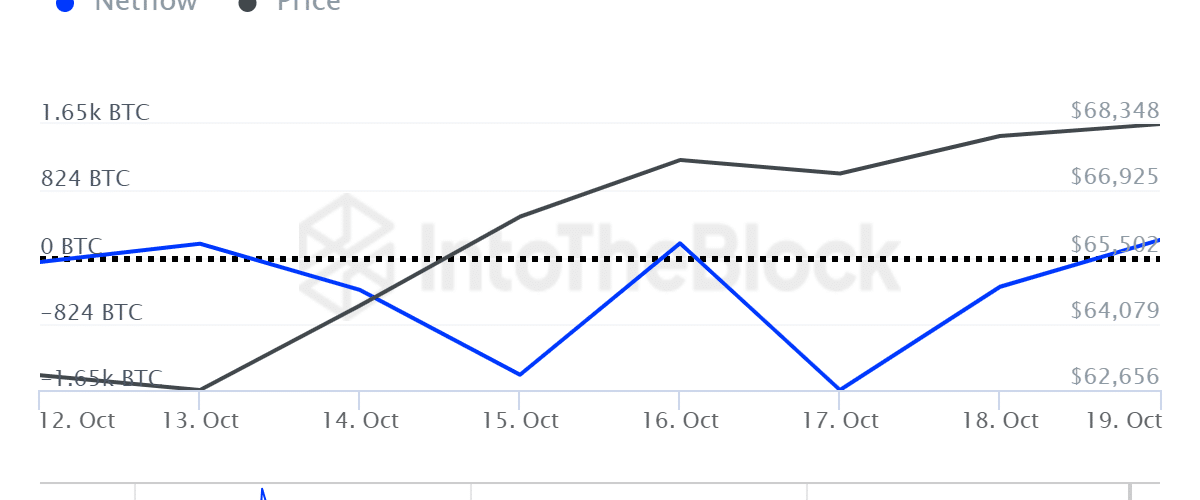The width and height of the screenshot is (1200, 500).
Task: Click the Netflow low point at 17. Oct
Action: [840, 389]
